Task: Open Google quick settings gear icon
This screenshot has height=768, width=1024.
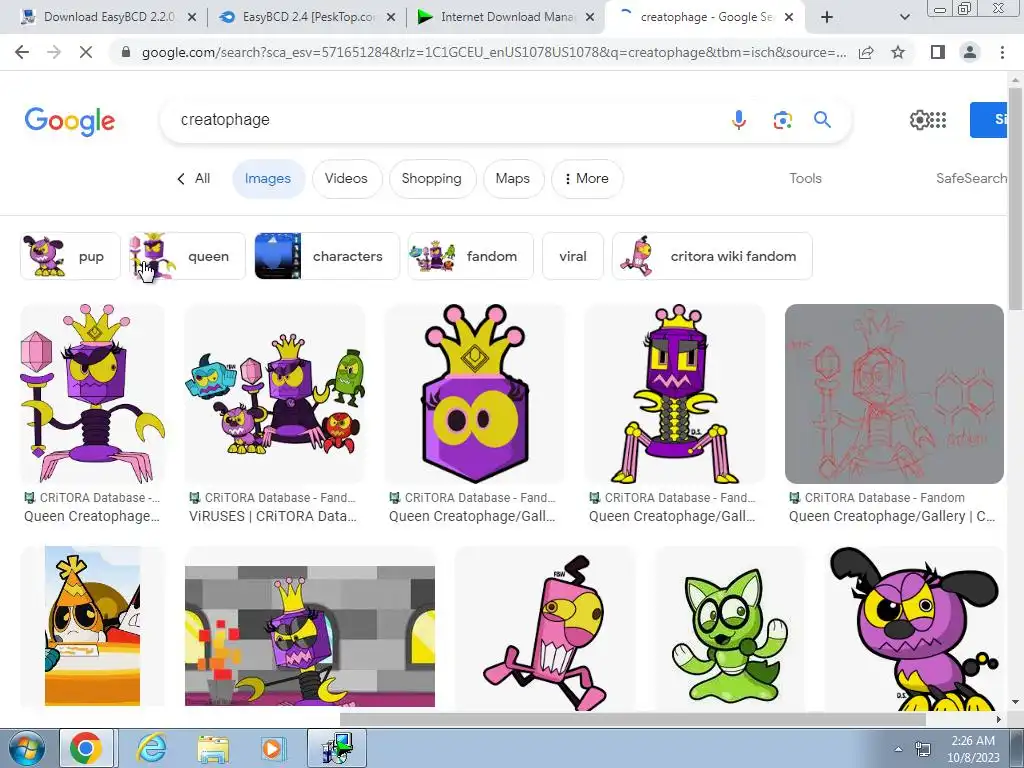Action: [919, 120]
